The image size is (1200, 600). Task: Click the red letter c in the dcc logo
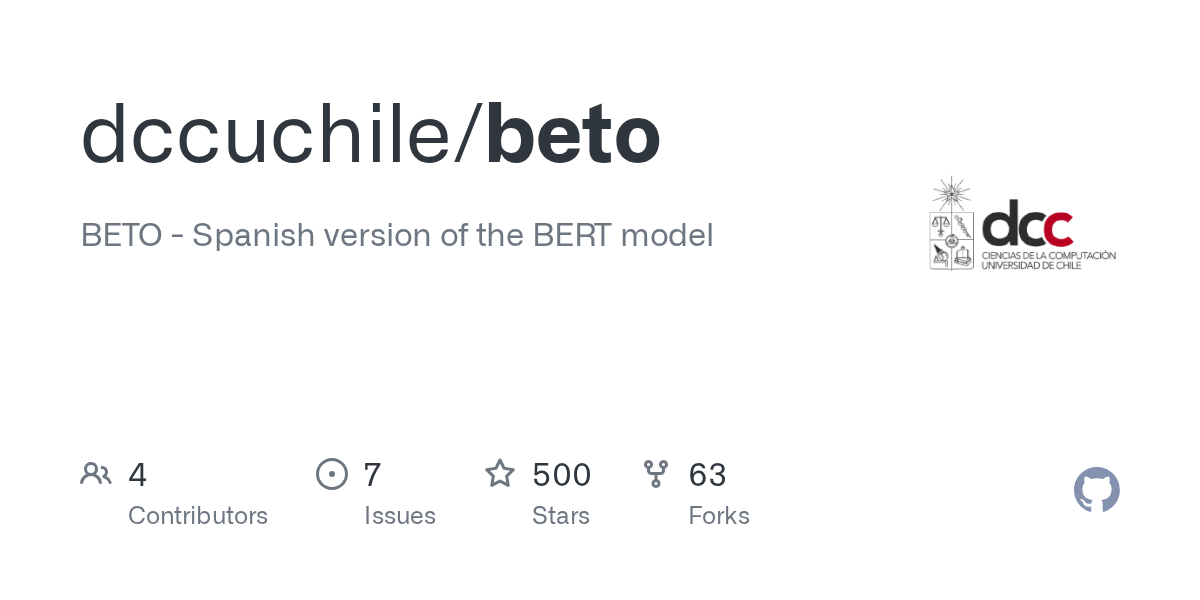(x=1058, y=227)
